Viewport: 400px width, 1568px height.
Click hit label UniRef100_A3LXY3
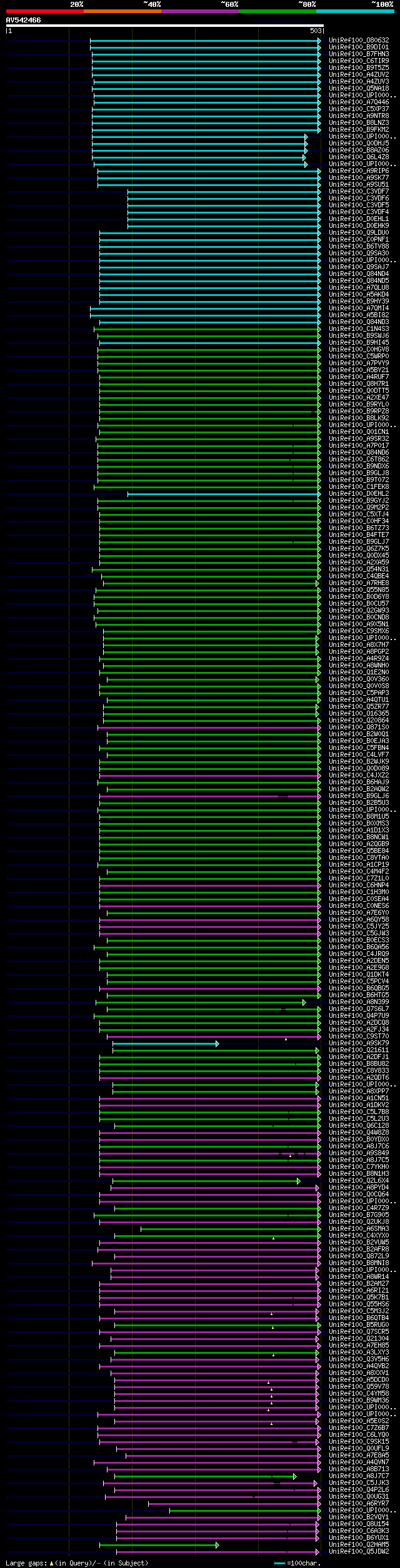[x=359, y=1353]
